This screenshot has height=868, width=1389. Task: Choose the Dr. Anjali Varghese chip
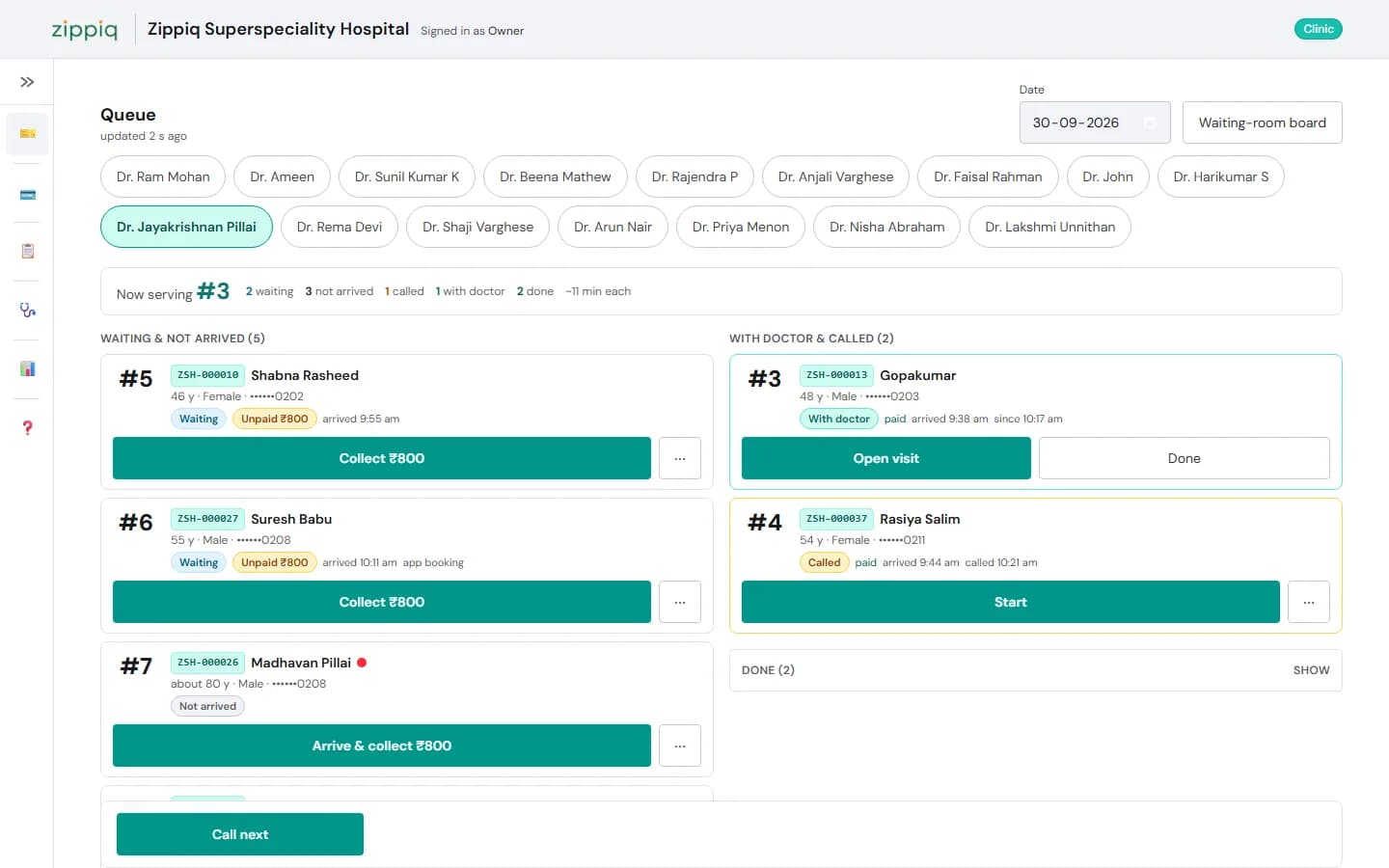pyautogui.click(x=835, y=176)
